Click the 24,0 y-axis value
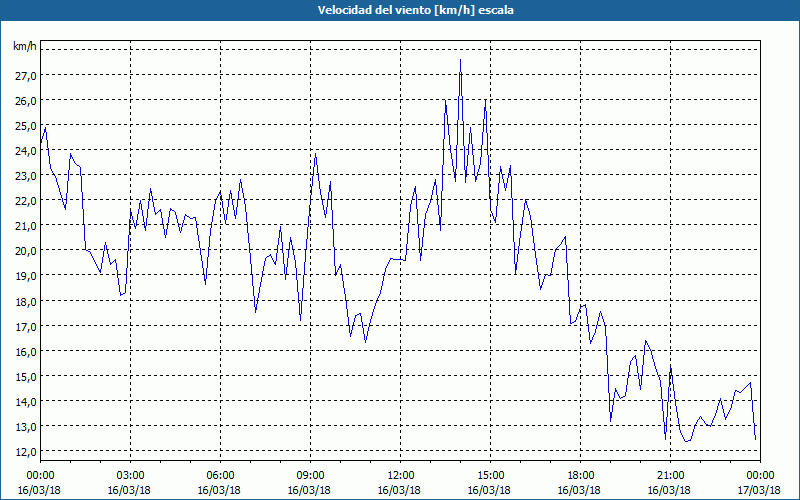Viewport: 800px width, 500px height. pyautogui.click(x=26, y=151)
